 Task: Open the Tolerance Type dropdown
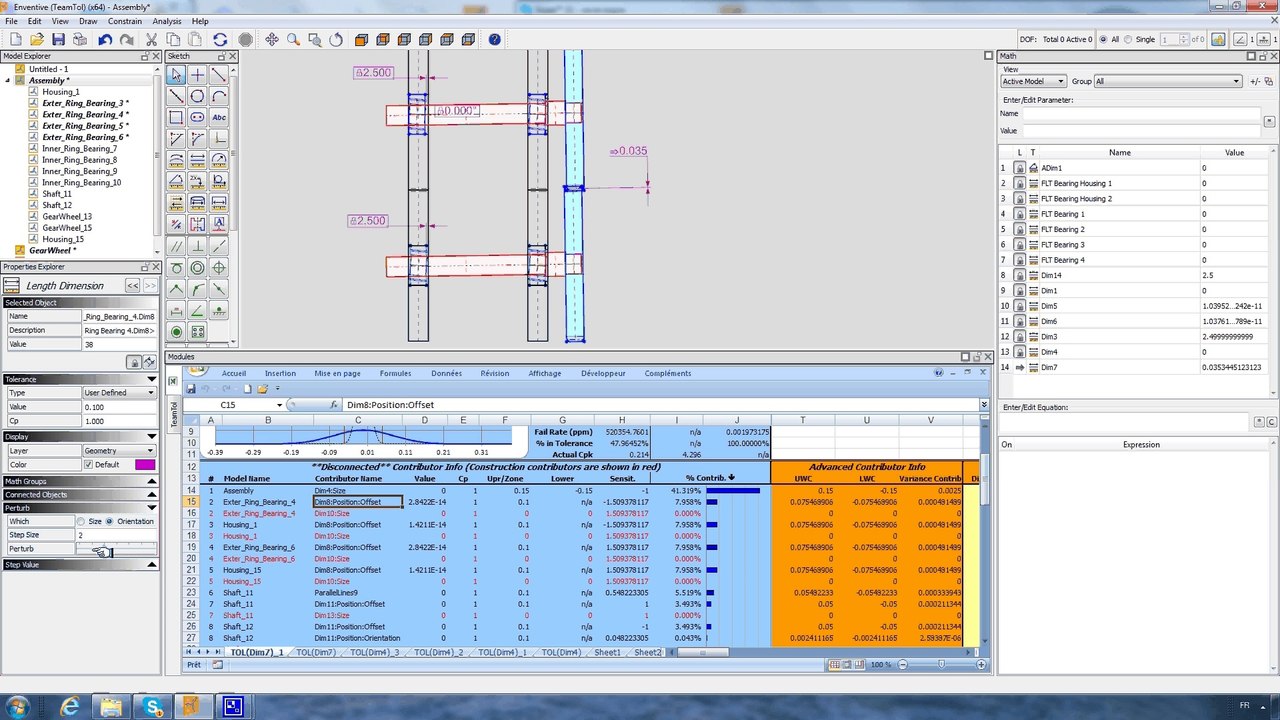click(120, 393)
